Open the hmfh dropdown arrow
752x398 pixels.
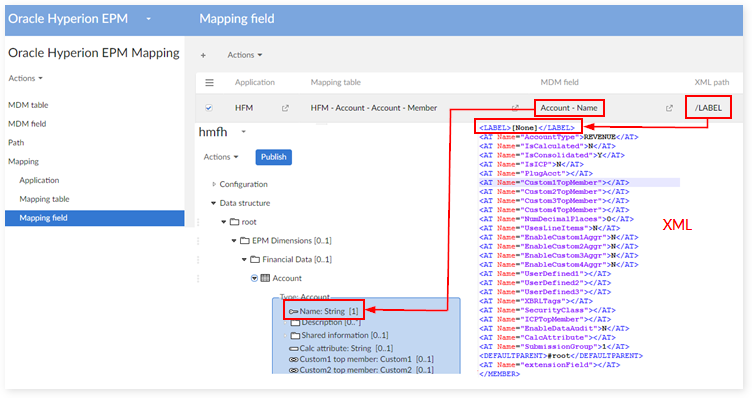pos(243,132)
